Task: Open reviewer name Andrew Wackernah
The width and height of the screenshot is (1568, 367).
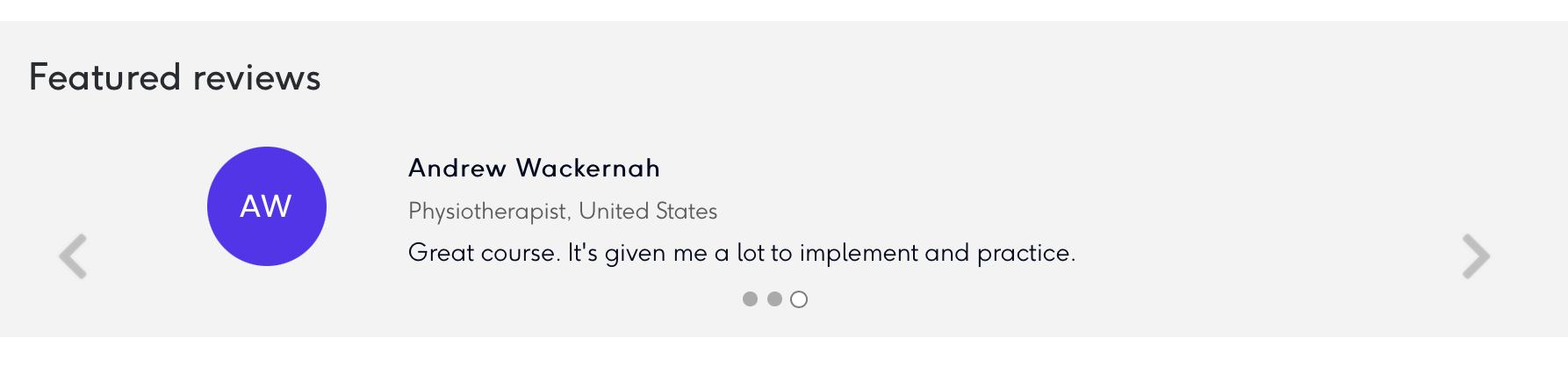Action: click(534, 168)
